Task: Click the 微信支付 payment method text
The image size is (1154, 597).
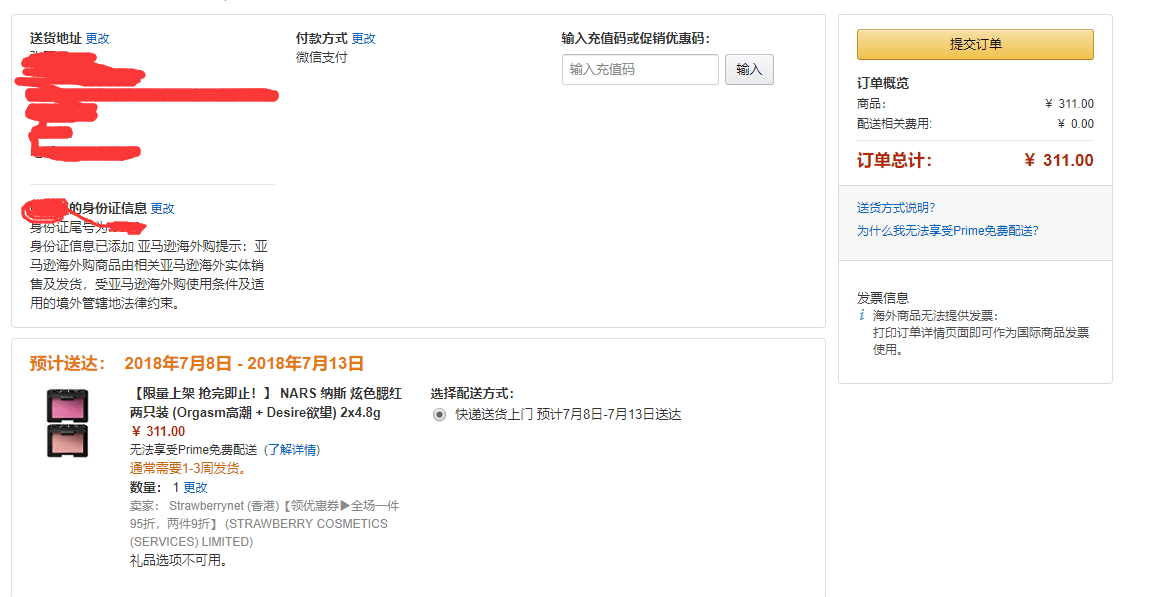Action: point(322,57)
